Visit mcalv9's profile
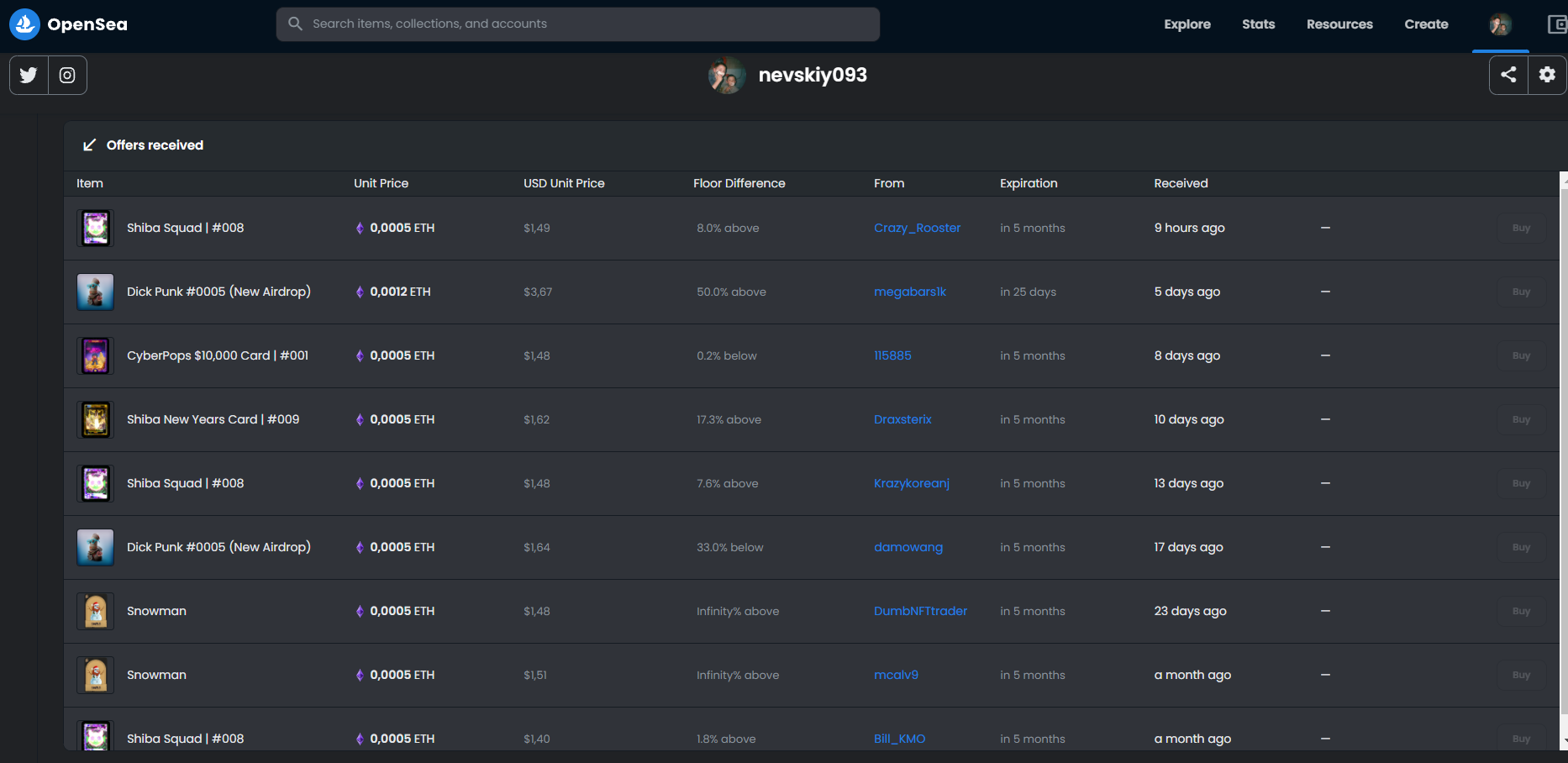The height and width of the screenshot is (763, 1568). 896,675
